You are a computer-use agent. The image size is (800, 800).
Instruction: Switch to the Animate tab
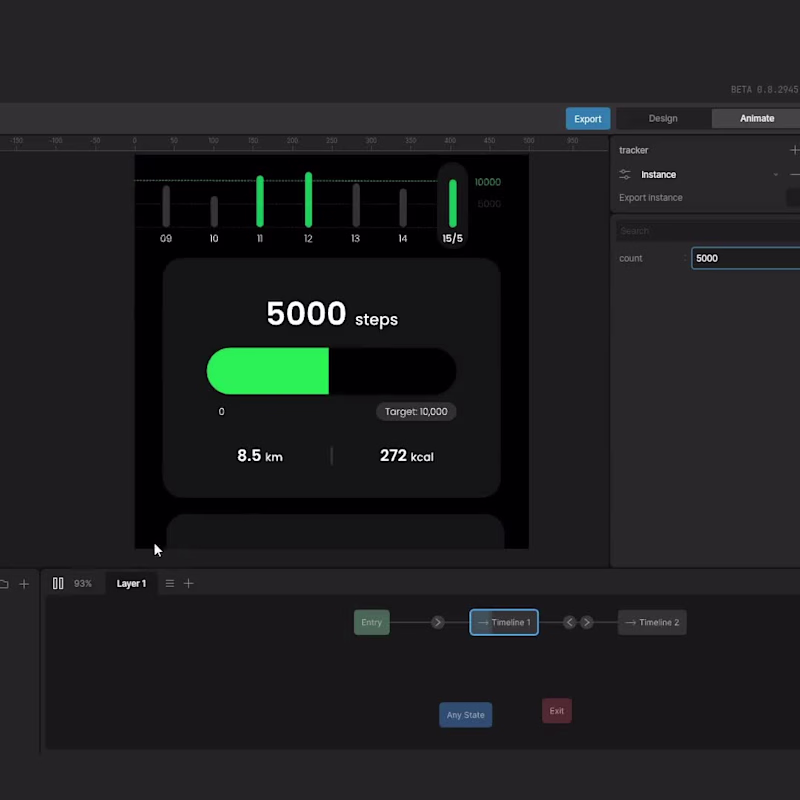(757, 118)
